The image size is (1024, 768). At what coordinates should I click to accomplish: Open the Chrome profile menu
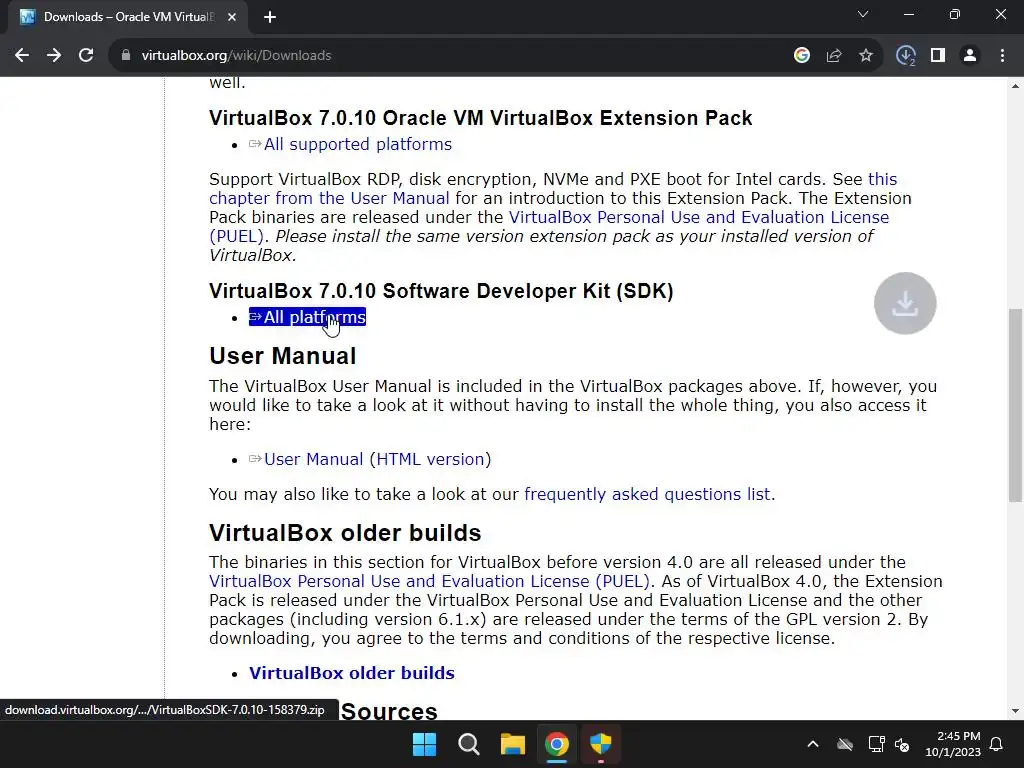(970, 56)
